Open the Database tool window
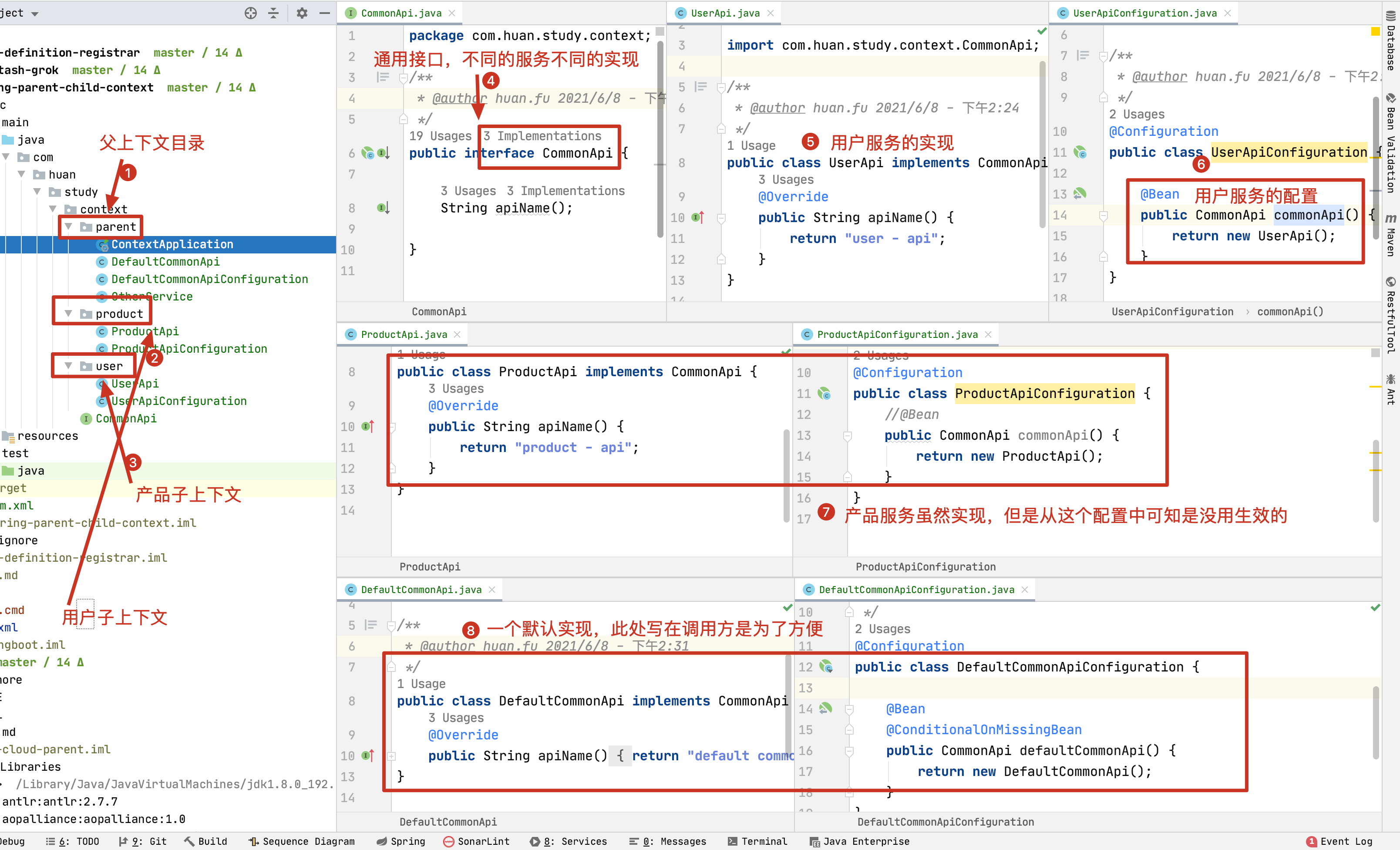1400x850 pixels. (x=1390, y=41)
